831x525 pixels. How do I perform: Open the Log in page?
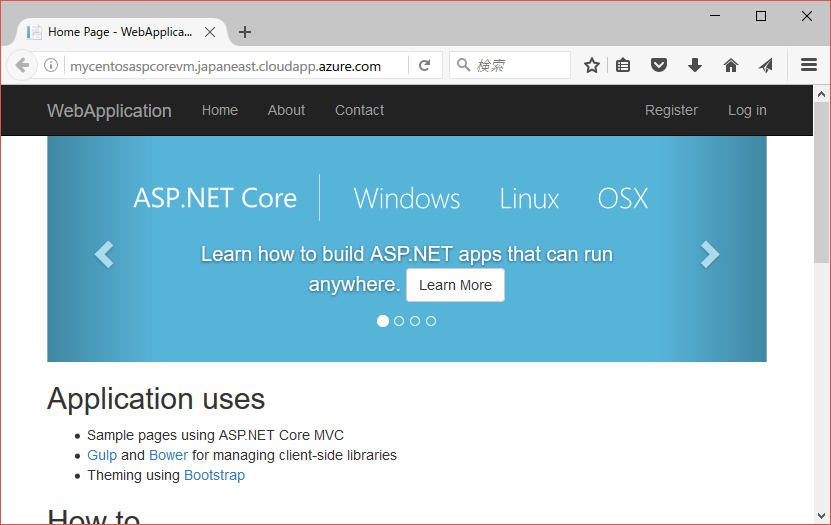(x=747, y=110)
